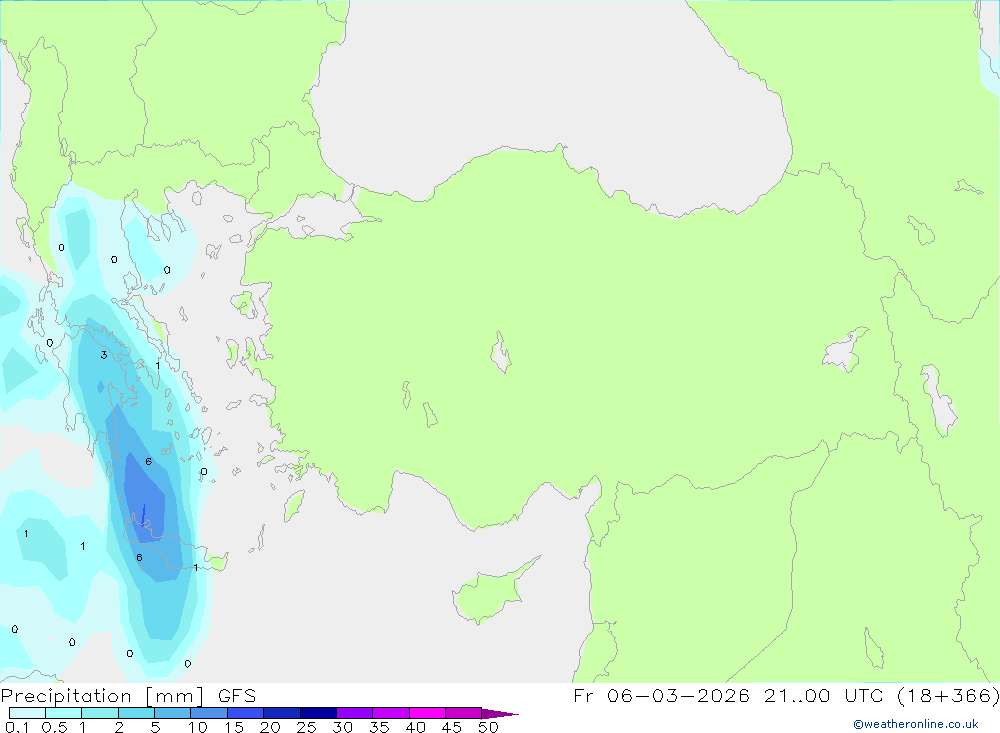The image size is (1000, 733).
Task: Pick the 10 to 15 mm legend swatch
Action: click(209, 713)
